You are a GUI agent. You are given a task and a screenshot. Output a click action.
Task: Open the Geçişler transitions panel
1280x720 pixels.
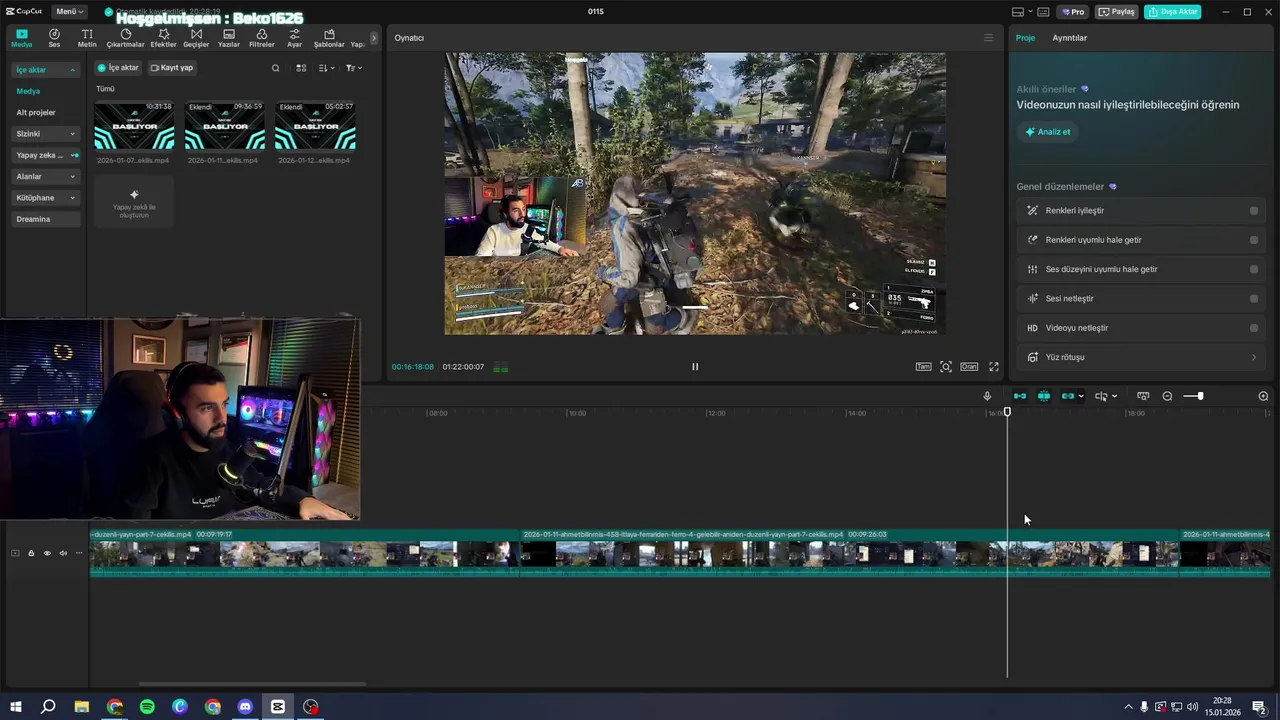(x=196, y=38)
